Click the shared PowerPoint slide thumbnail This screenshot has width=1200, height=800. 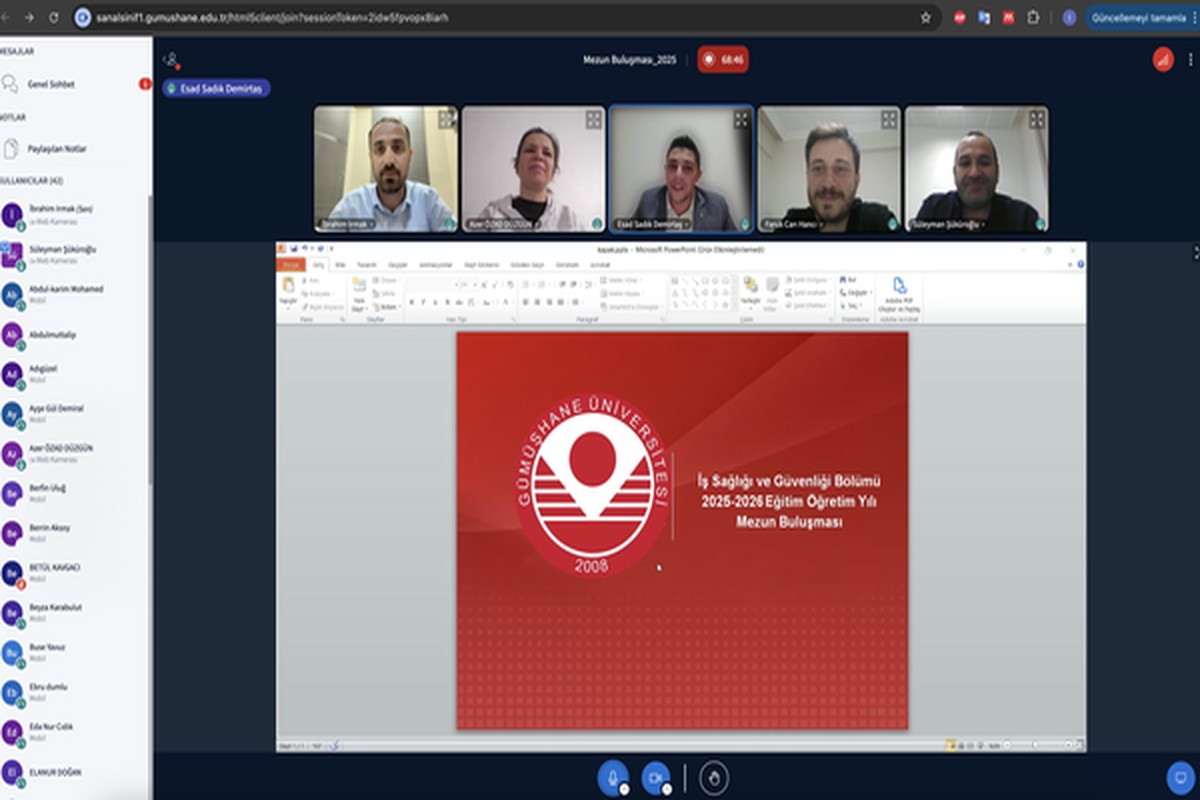[682, 530]
